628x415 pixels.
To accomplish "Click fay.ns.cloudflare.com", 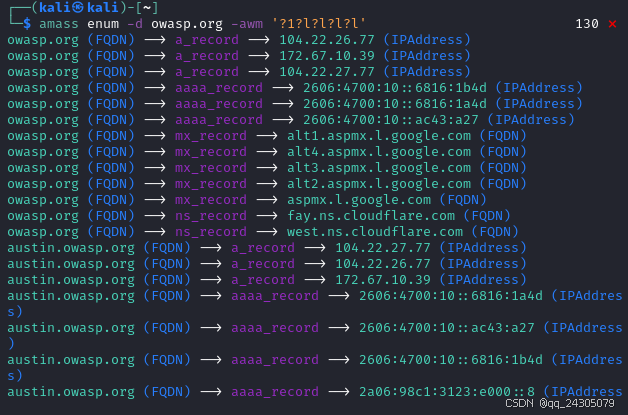I will click(371, 216).
